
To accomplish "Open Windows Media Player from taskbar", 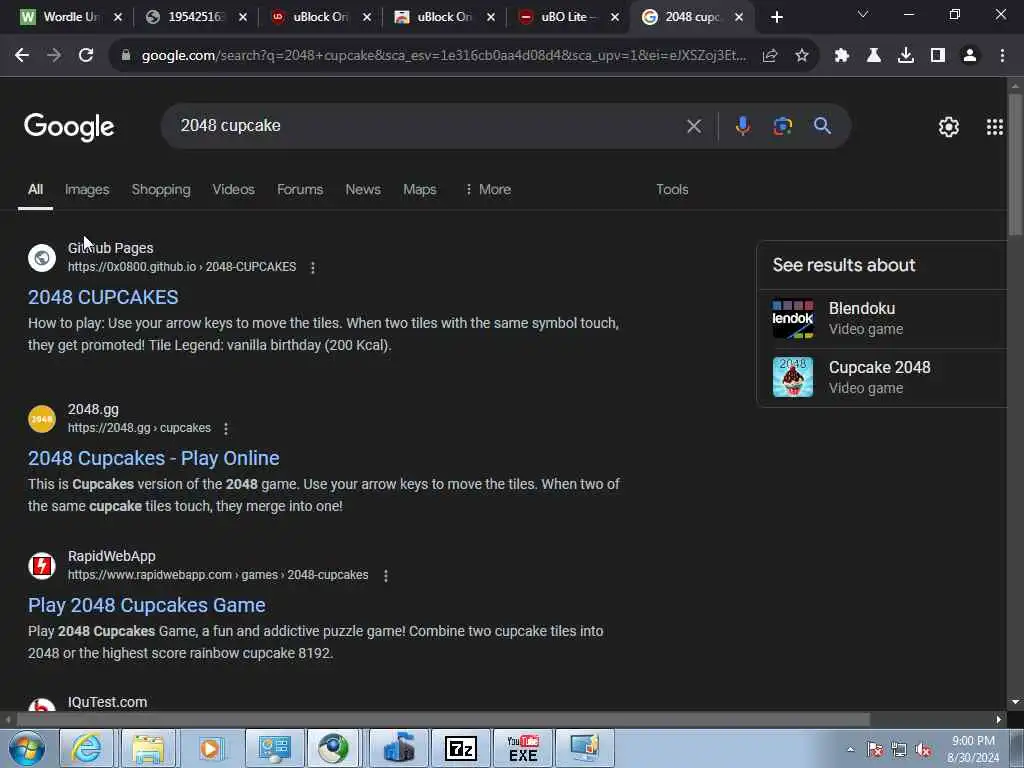I will pos(210,748).
